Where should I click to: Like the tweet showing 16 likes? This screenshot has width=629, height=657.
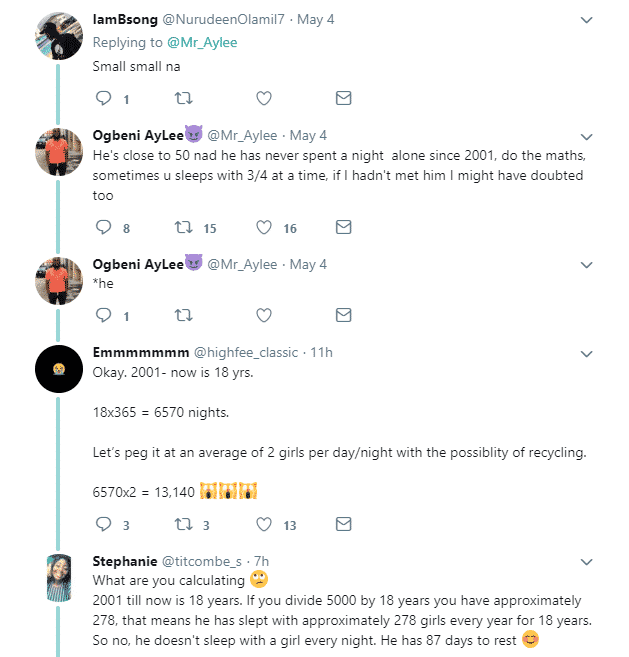point(264,228)
